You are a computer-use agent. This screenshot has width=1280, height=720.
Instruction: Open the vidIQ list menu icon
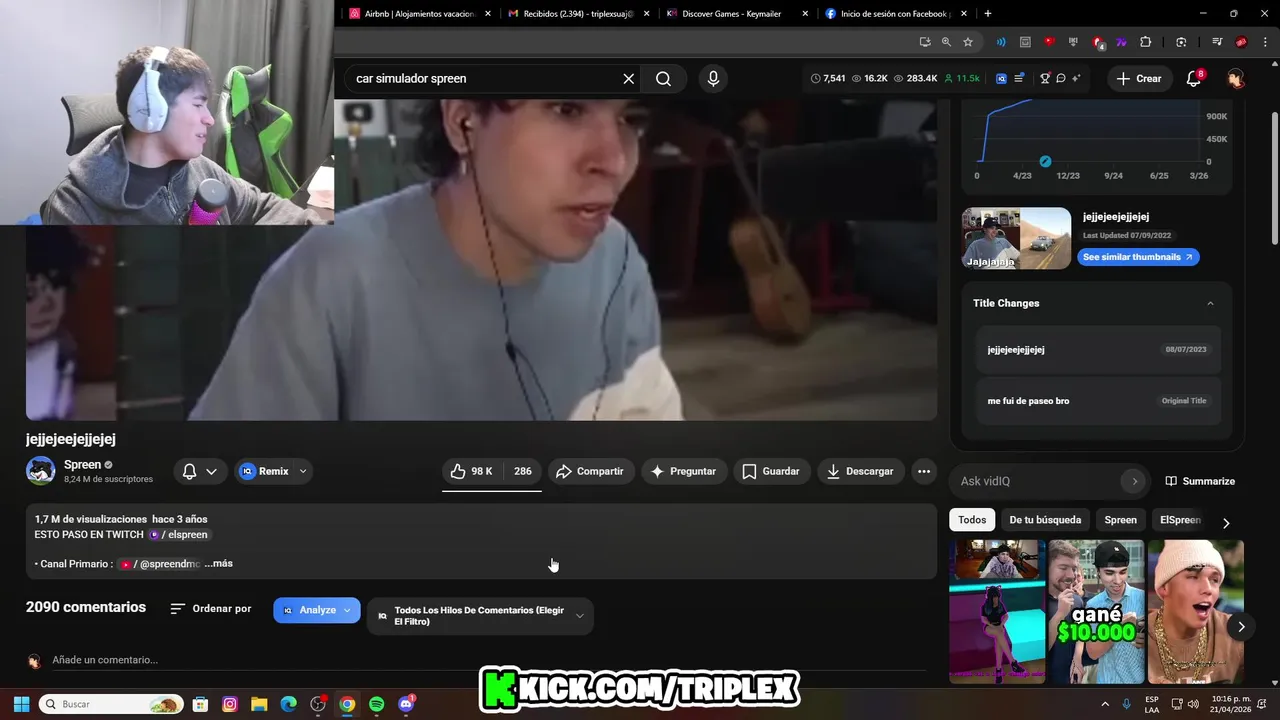pos(1019,78)
